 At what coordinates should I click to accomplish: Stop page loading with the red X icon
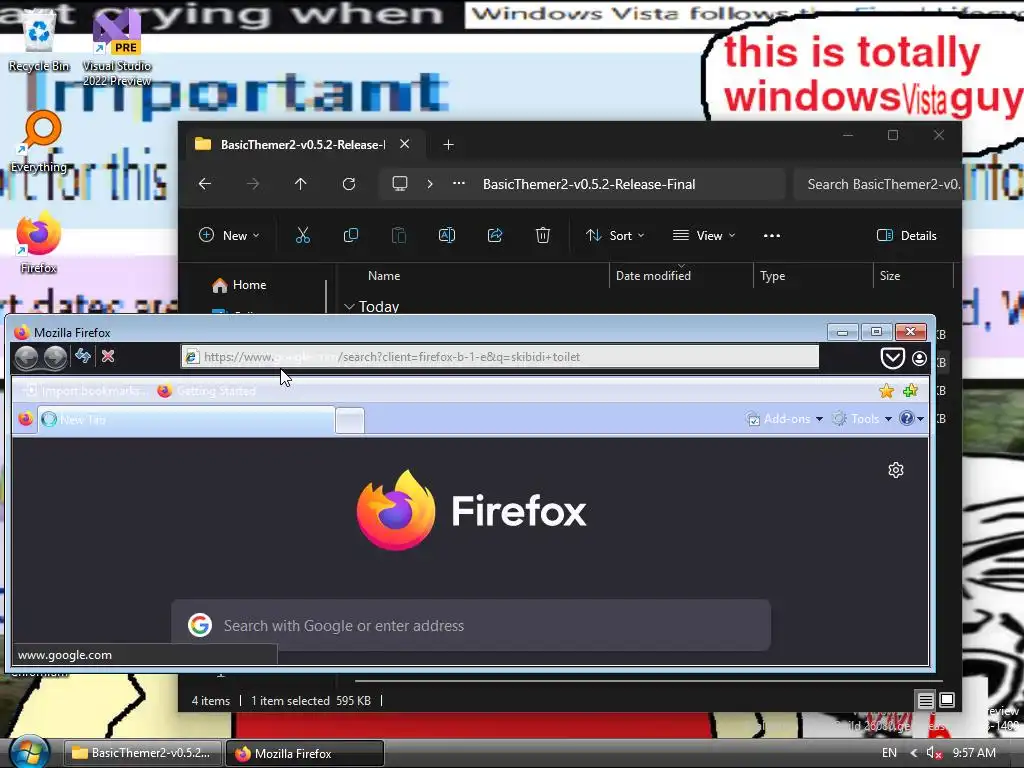point(108,356)
